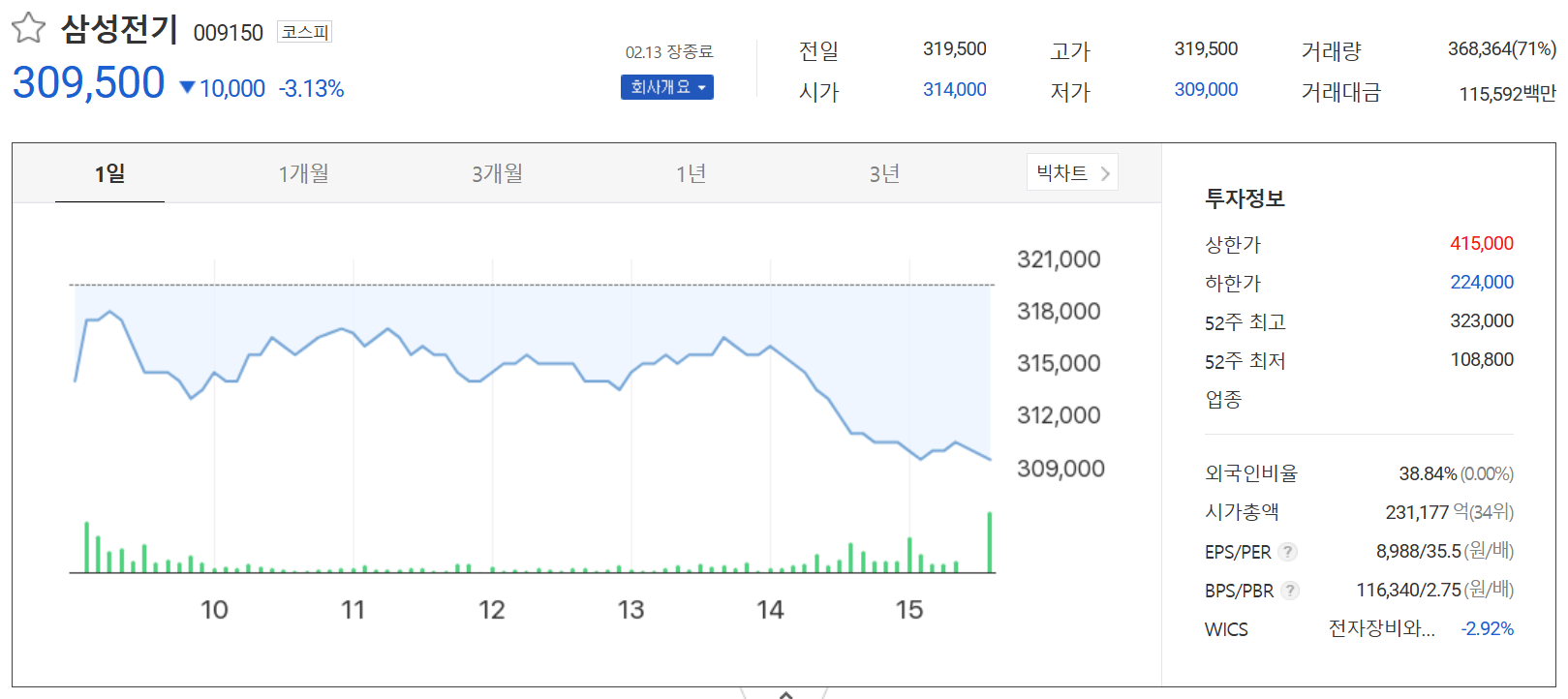
Task: Click the 거래량 value 368,364(71%)
Action: [1501, 49]
